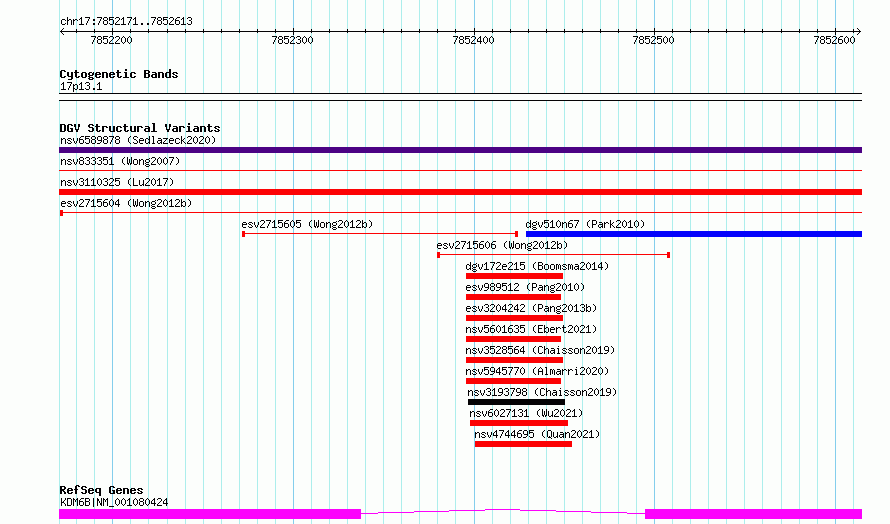This screenshot has height=524, width=890.
Task: Select the red bar under nsv5945770
Action: (514, 381)
